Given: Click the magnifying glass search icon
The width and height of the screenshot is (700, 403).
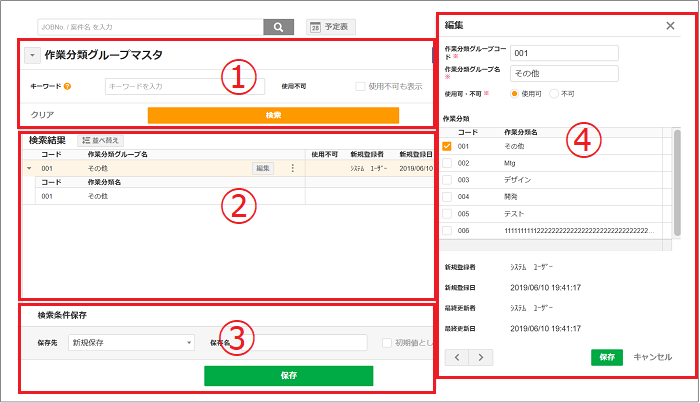Looking at the screenshot, I should 277,27.
